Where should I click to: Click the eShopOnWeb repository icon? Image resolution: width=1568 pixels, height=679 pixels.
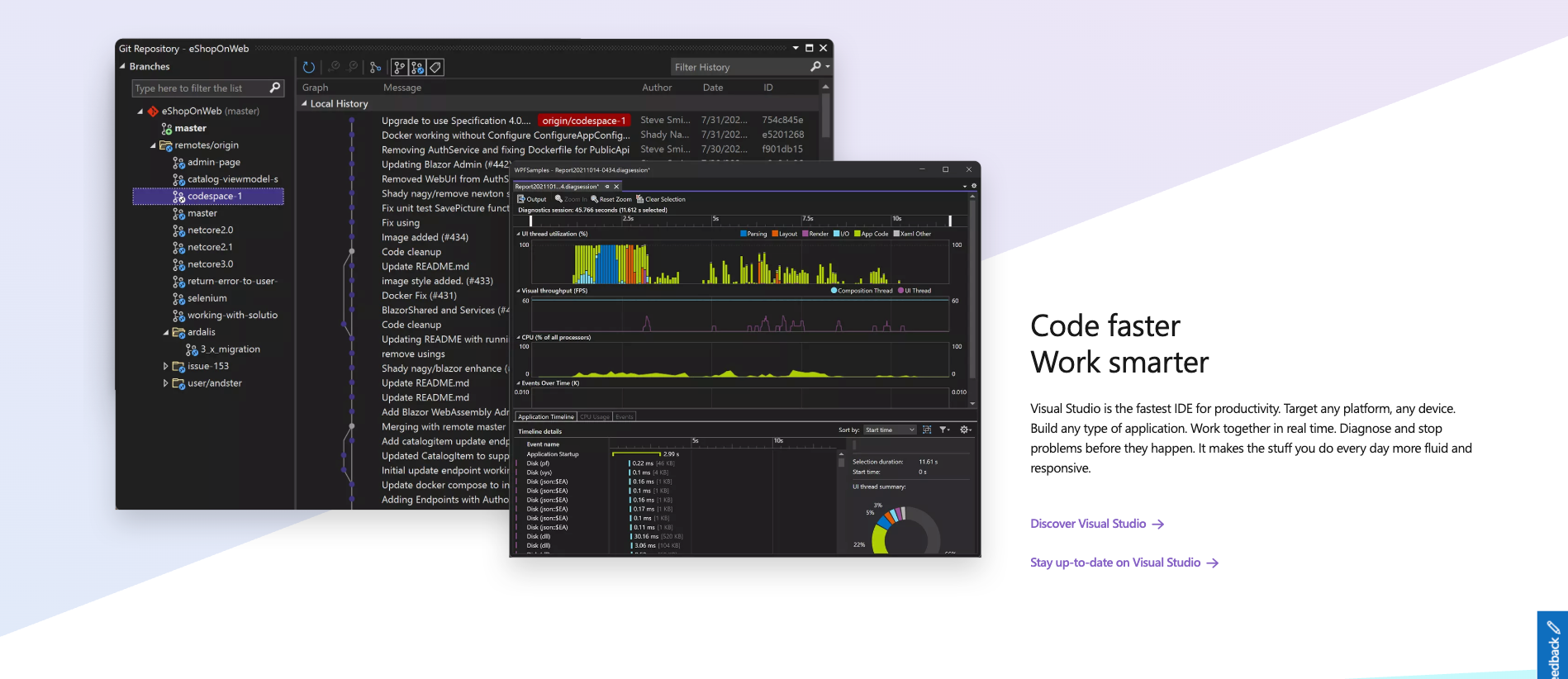click(x=153, y=111)
